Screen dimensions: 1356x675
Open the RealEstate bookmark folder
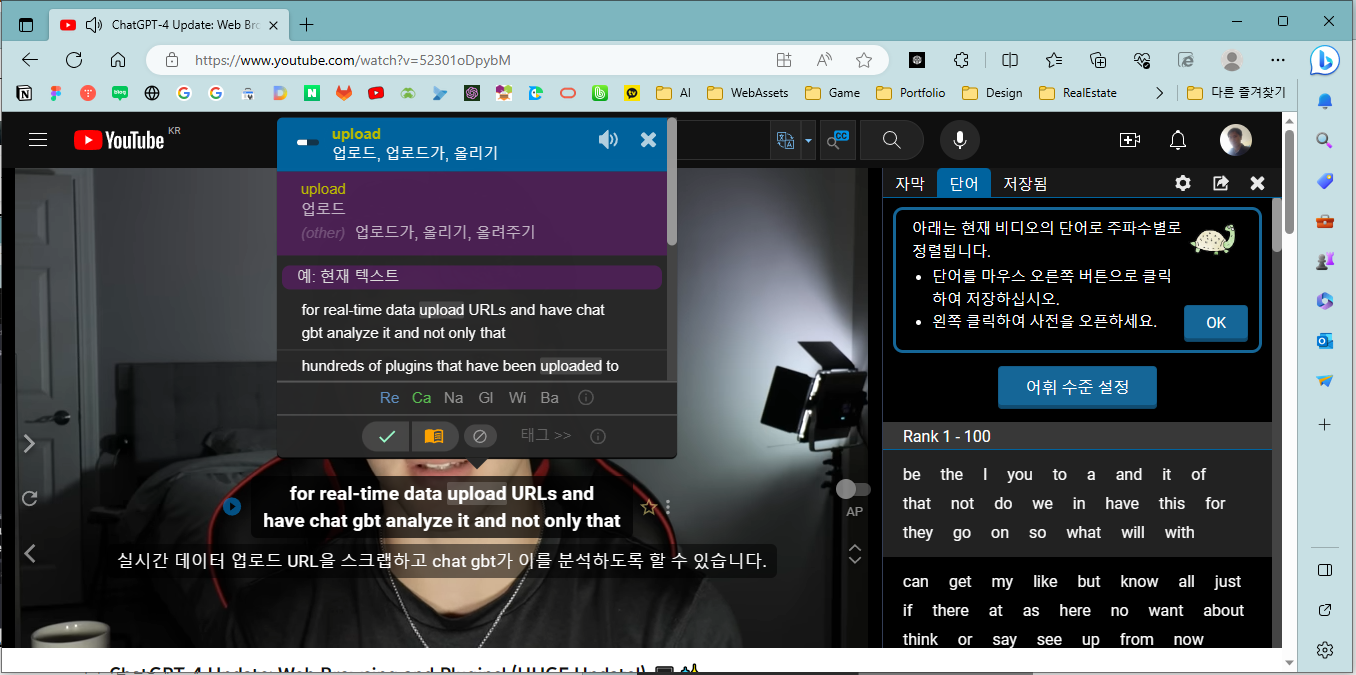[1078, 93]
